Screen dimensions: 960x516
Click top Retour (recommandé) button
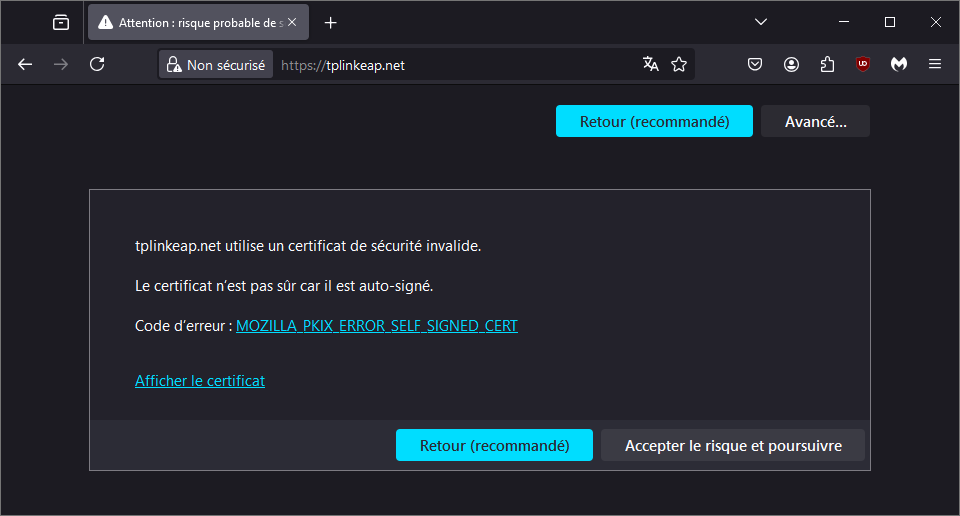pyautogui.click(x=654, y=121)
